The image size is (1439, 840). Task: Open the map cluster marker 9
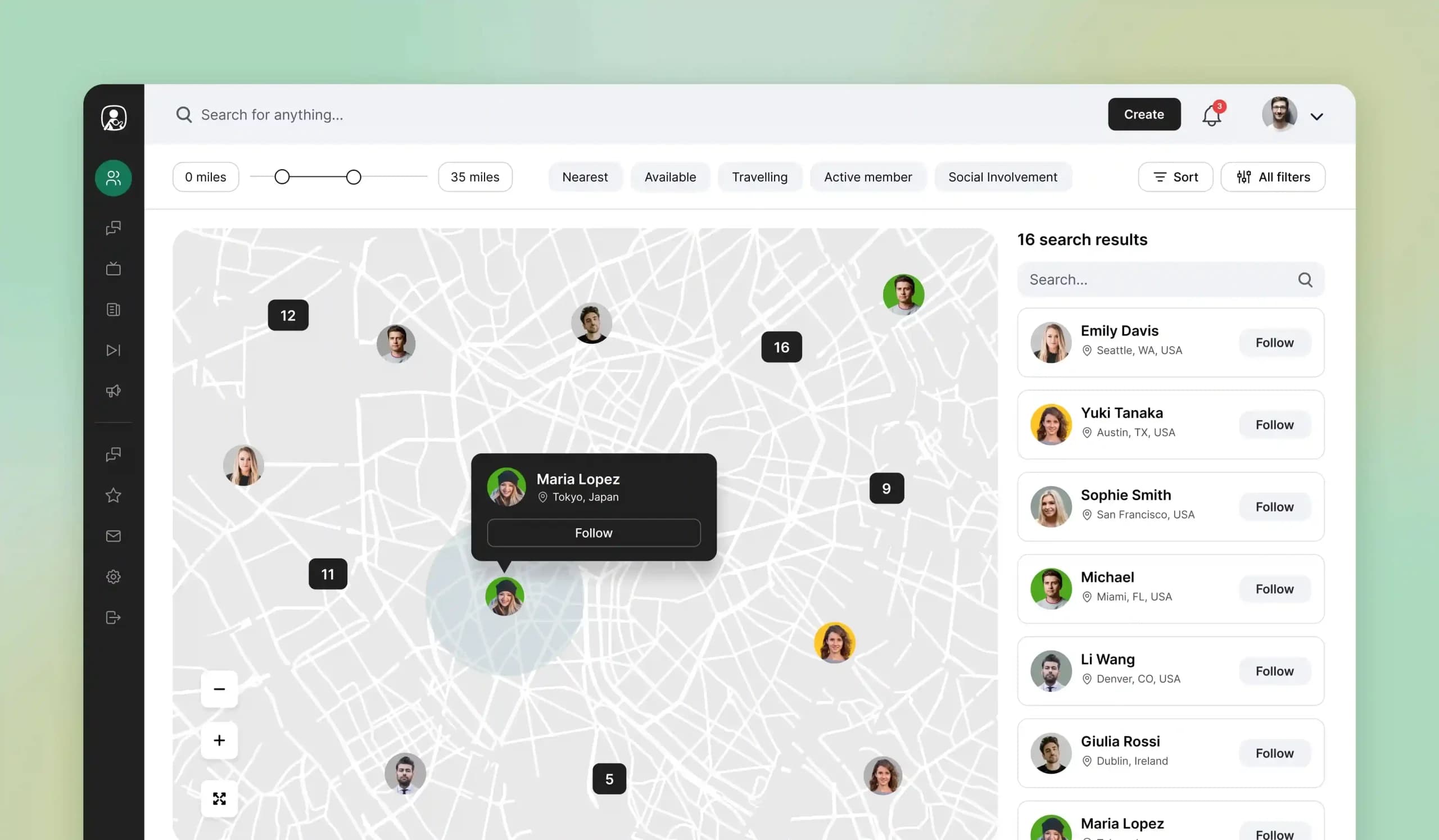(887, 488)
